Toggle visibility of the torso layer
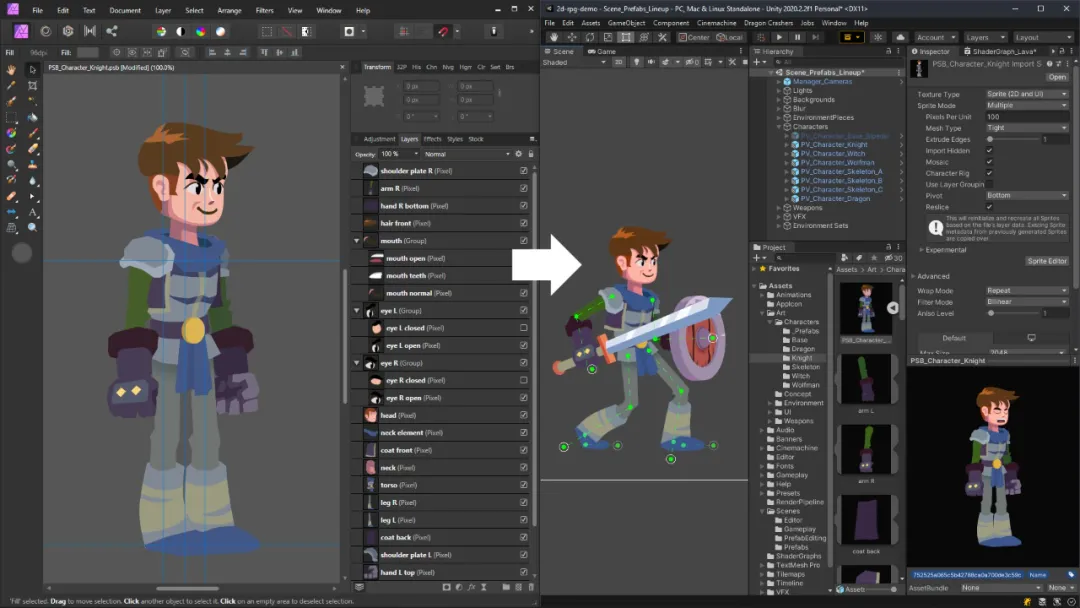 (x=524, y=484)
